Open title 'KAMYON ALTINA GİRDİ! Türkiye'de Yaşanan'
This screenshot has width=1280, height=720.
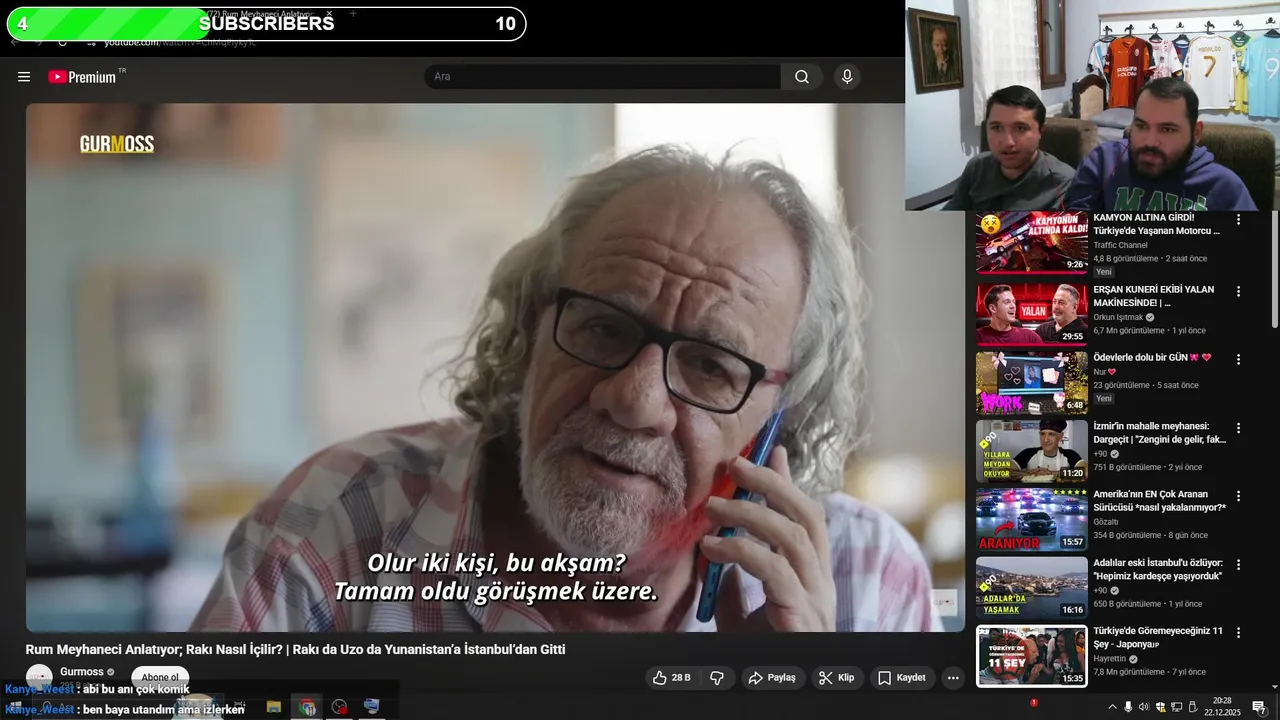coord(1157,224)
